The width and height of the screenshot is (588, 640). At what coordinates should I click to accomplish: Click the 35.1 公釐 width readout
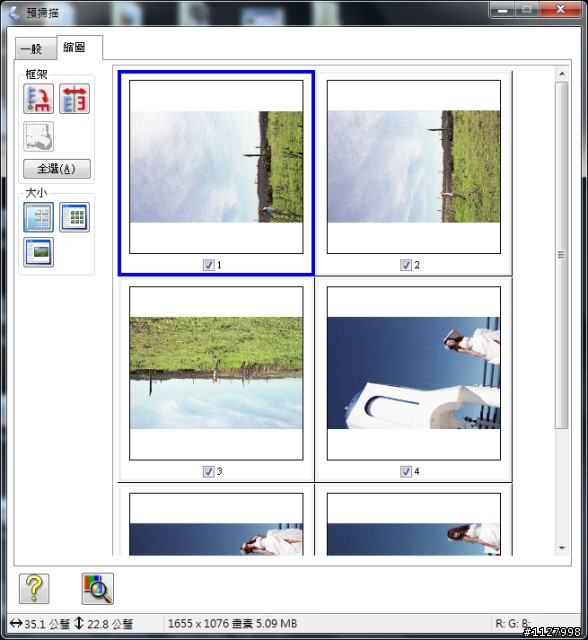point(40,624)
